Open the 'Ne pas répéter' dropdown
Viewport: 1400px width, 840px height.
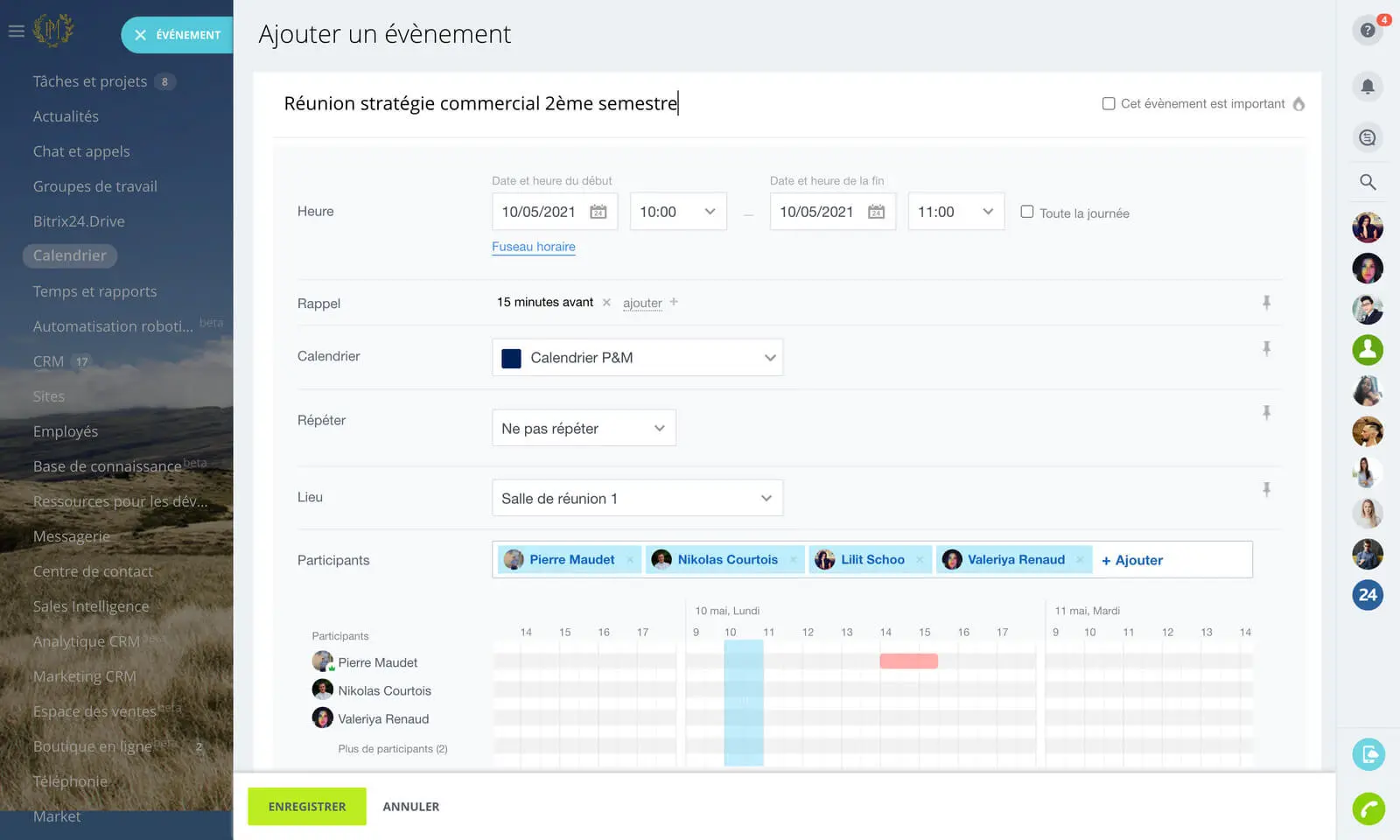point(584,428)
